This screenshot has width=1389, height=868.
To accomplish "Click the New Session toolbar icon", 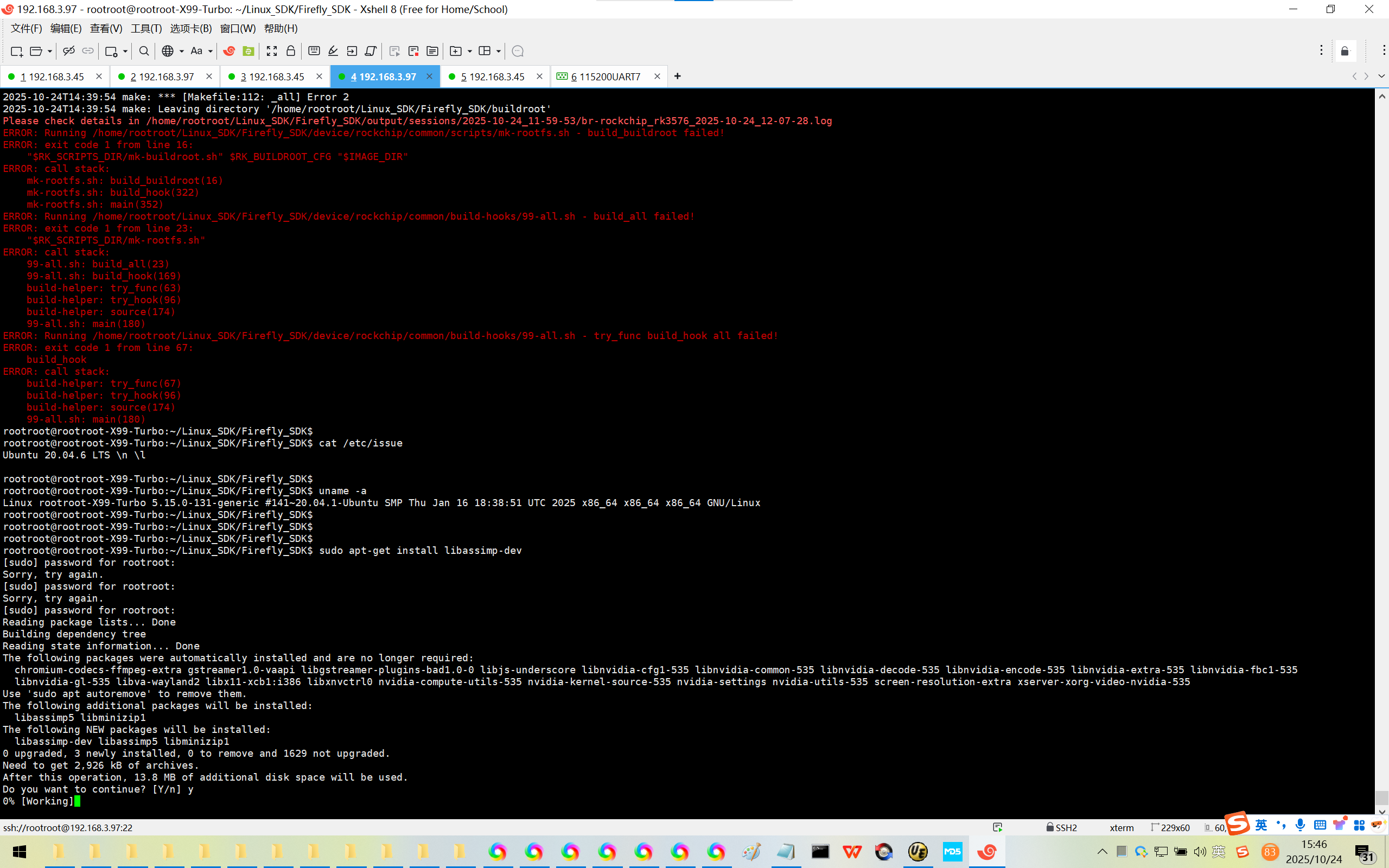I will pos(17,51).
